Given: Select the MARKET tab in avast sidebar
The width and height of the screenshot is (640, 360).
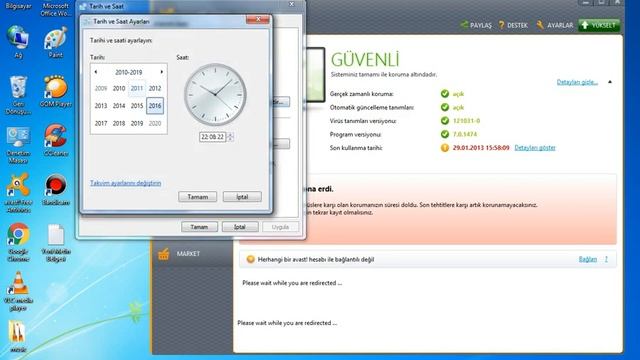Looking at the screenshot, I should [192, 254].
